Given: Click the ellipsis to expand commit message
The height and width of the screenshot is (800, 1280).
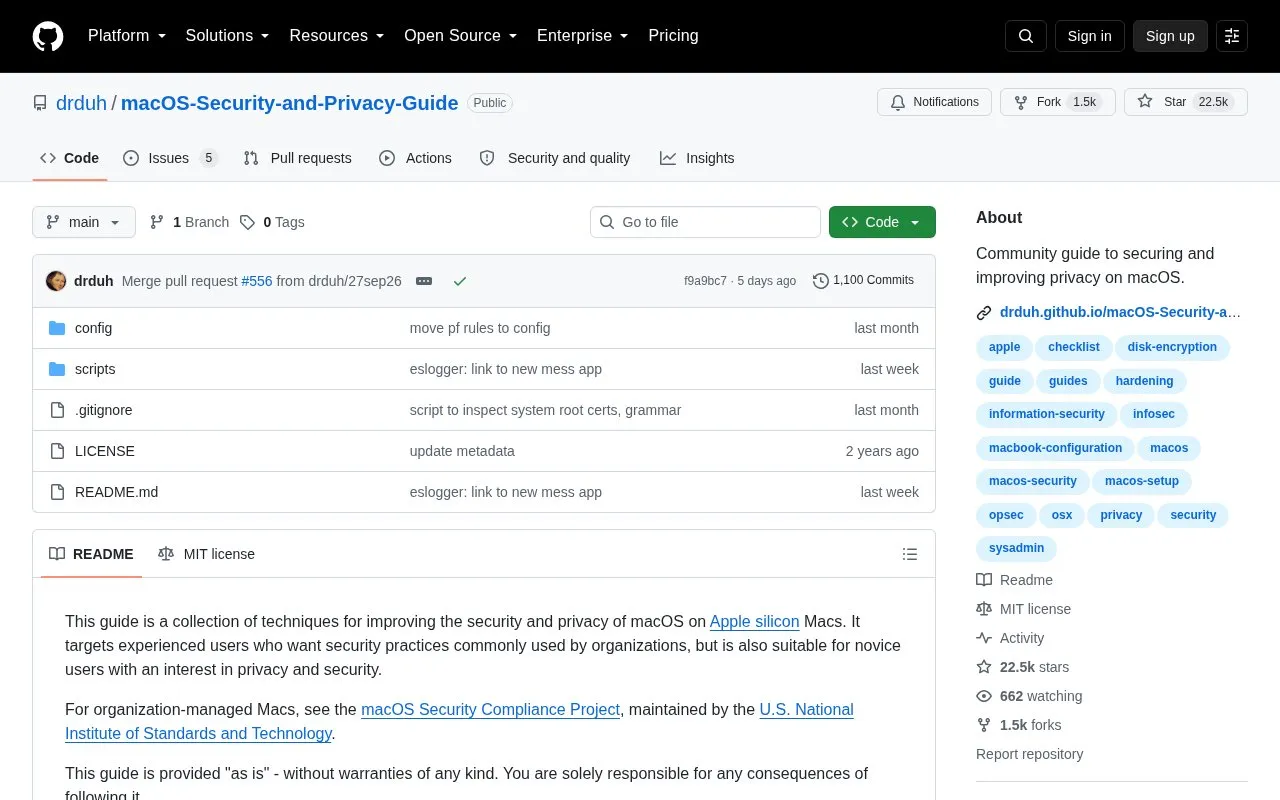Looking at the screenshot, I should (x=424, y=281).
